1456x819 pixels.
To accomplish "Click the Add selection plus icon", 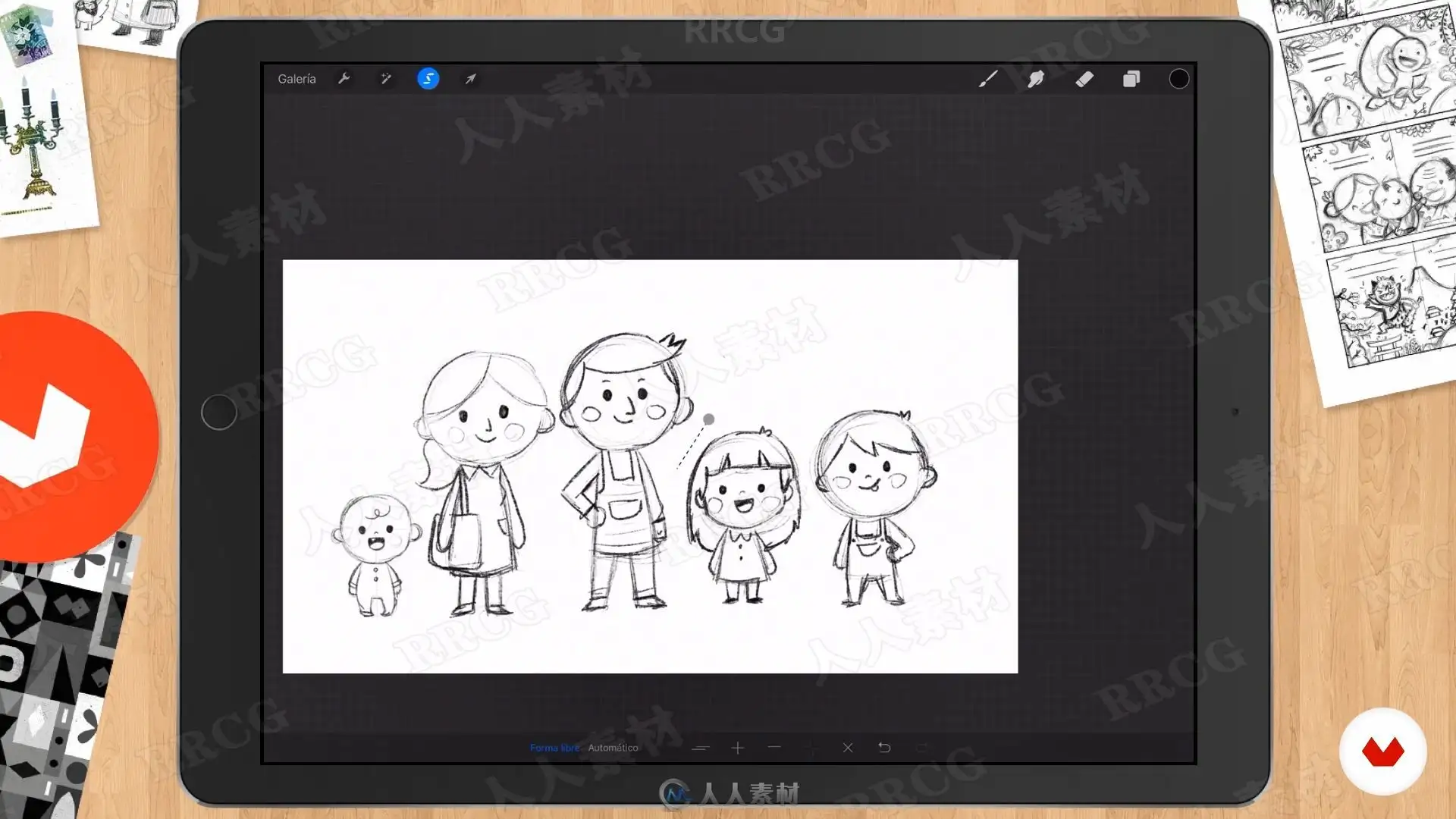I will pos(737,748).
